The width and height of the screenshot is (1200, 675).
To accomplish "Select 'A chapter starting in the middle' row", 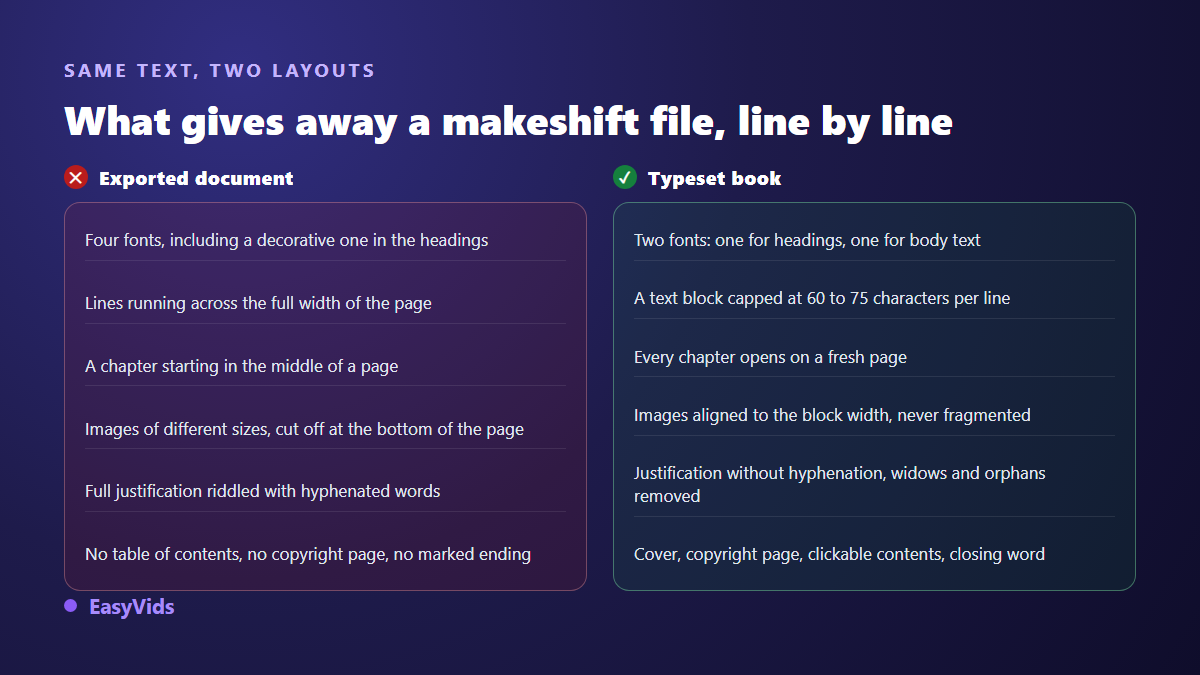I will pyautogui.click(x=325, y=366).
